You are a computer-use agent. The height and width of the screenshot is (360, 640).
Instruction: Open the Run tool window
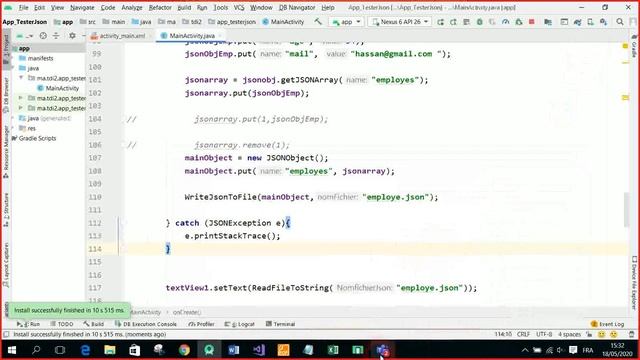click(x=29, y=324)
